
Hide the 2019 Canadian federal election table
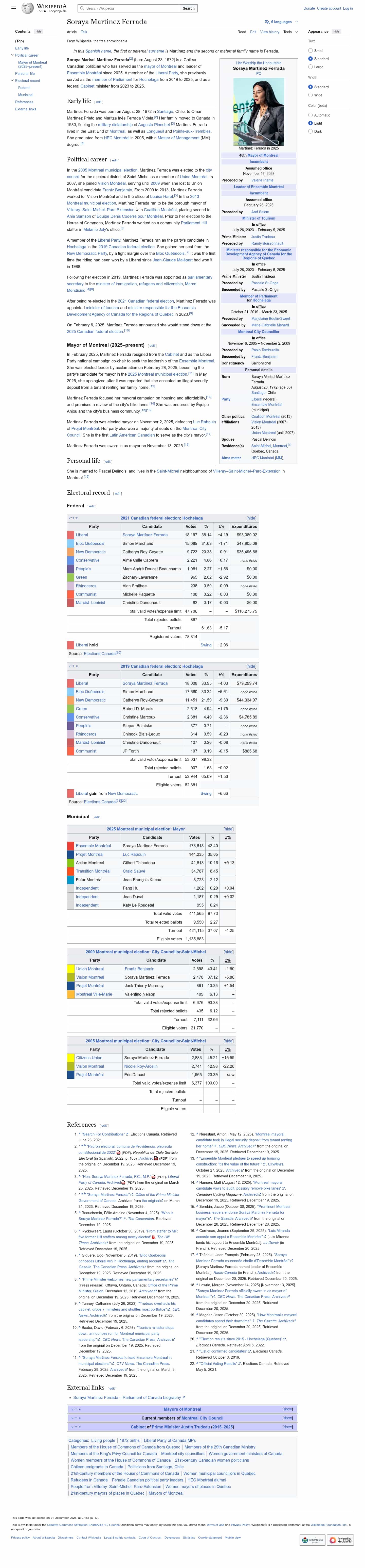[x=251, y=666]
